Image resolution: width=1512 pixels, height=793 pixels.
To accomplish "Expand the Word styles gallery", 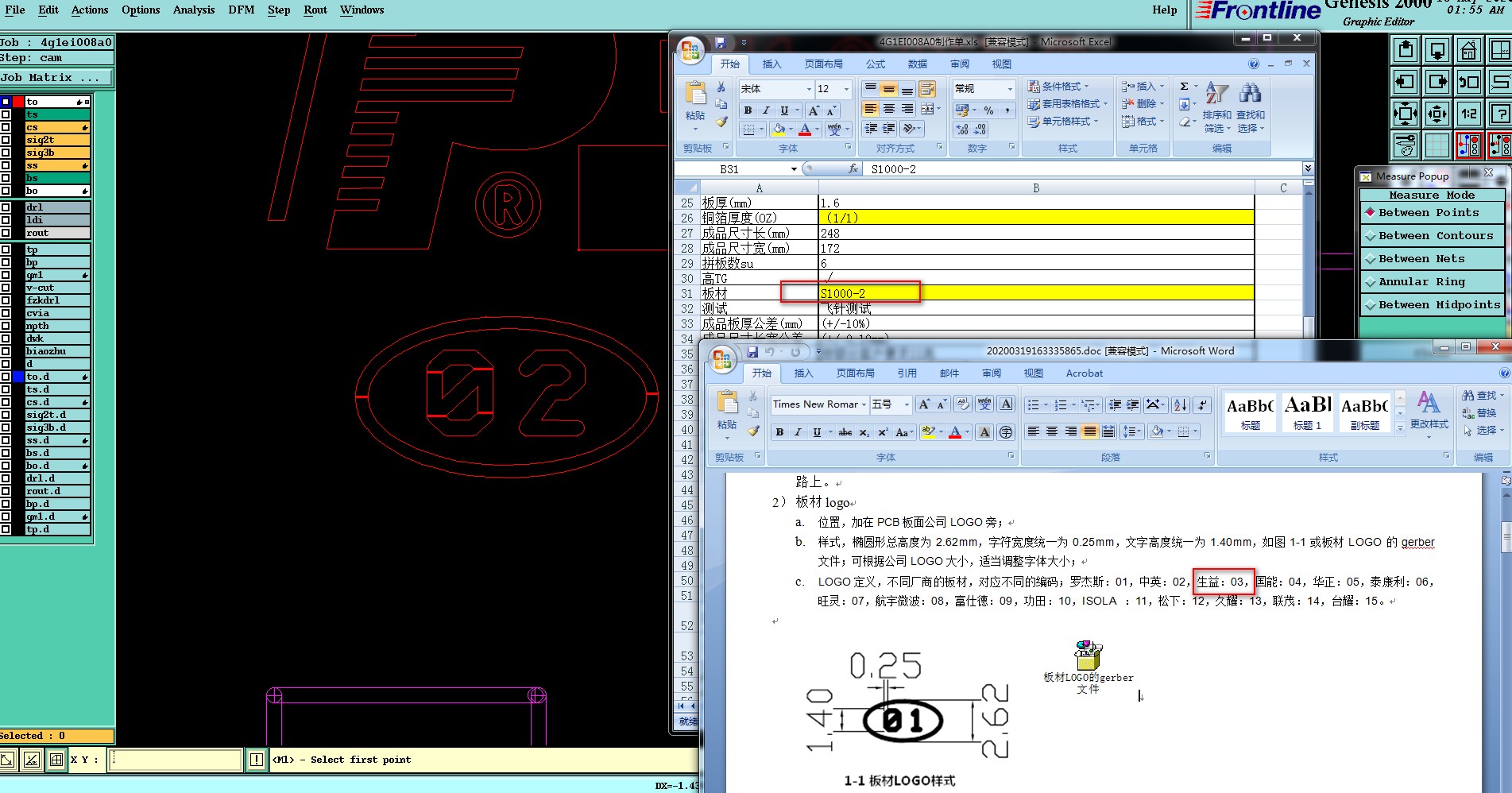I will tap(1400, 428).
